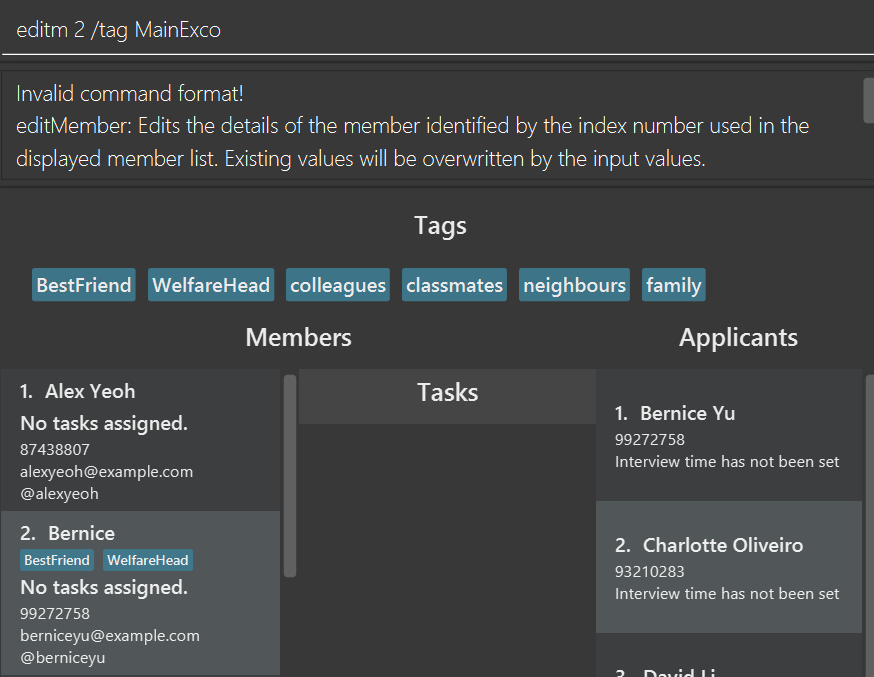Pick the family tag
This screenshot has width=874, height=677.
click(673, 285)
